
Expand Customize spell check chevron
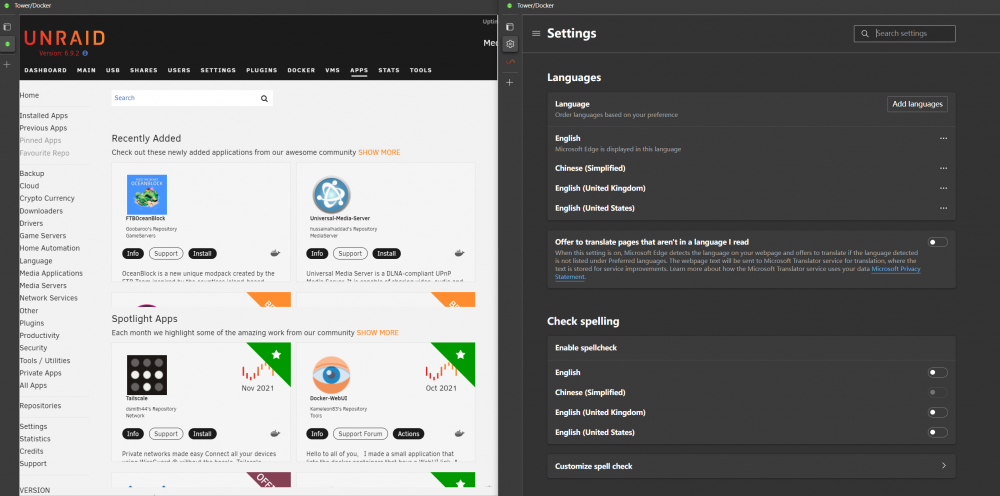point(944,466)
